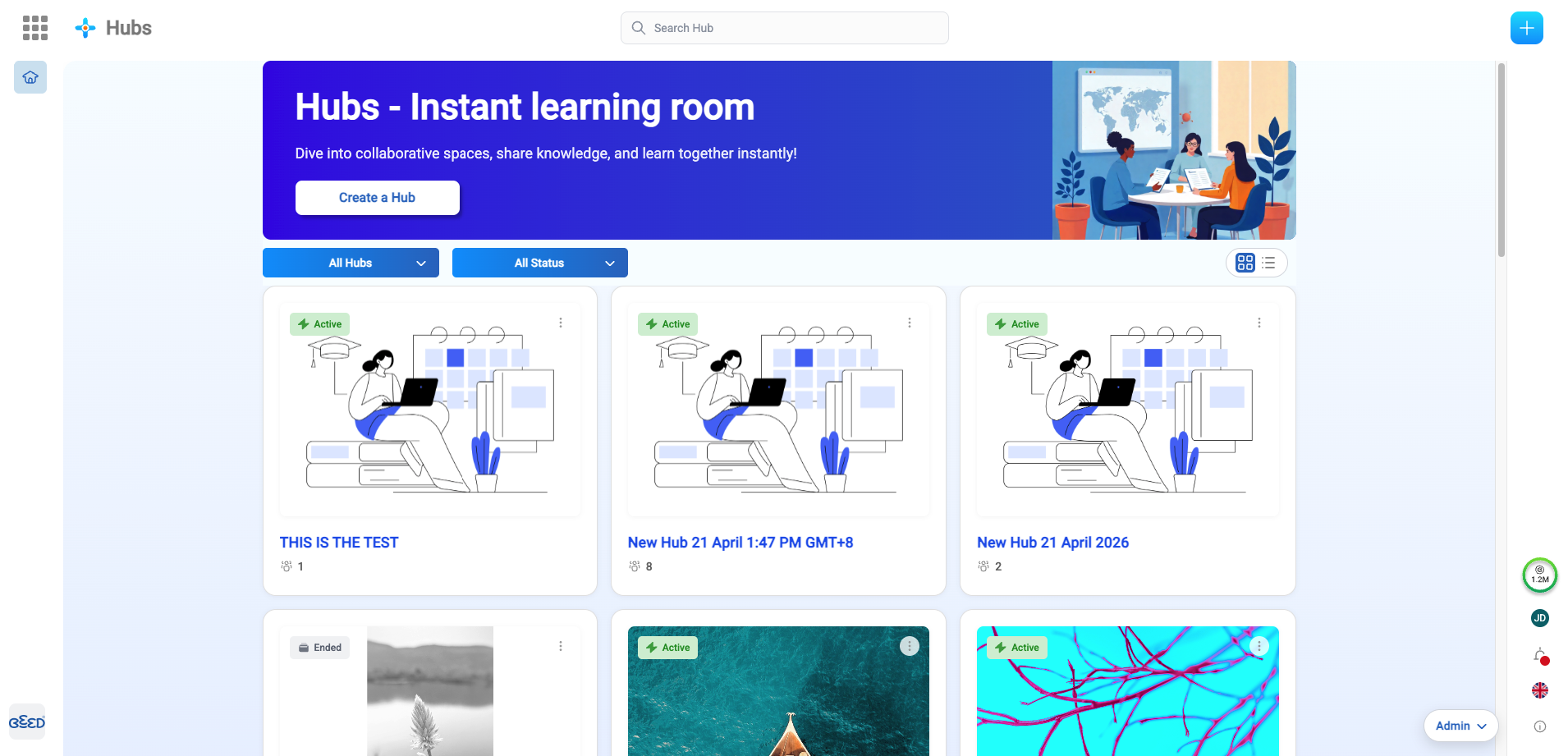Open options menu on THIS IS THE TEST card

click(x=561, y=323)
